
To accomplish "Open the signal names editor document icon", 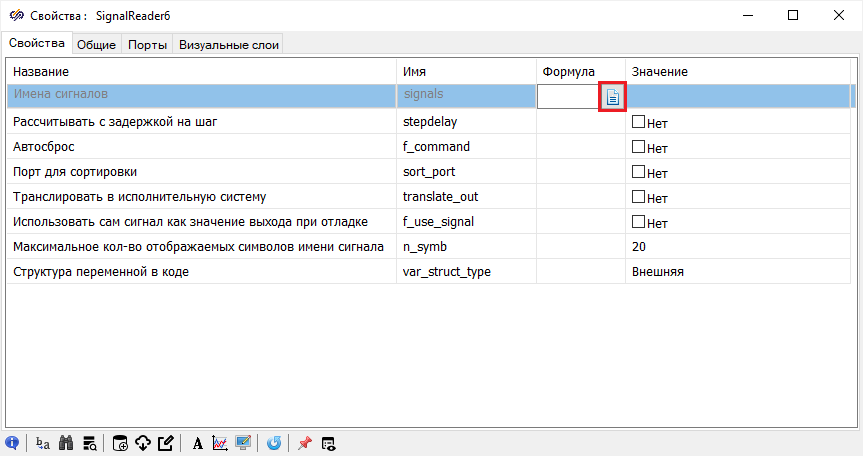I will [x=613, y=97].
